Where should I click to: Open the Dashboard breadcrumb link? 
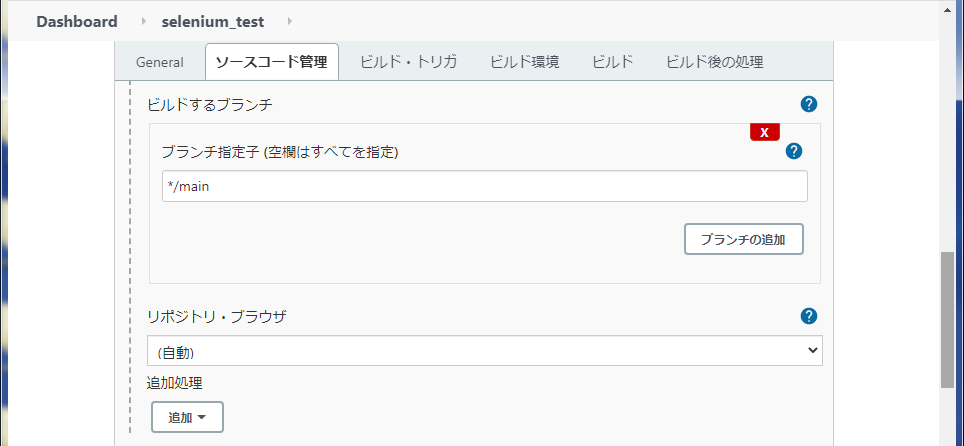click(x=77, y=22)
